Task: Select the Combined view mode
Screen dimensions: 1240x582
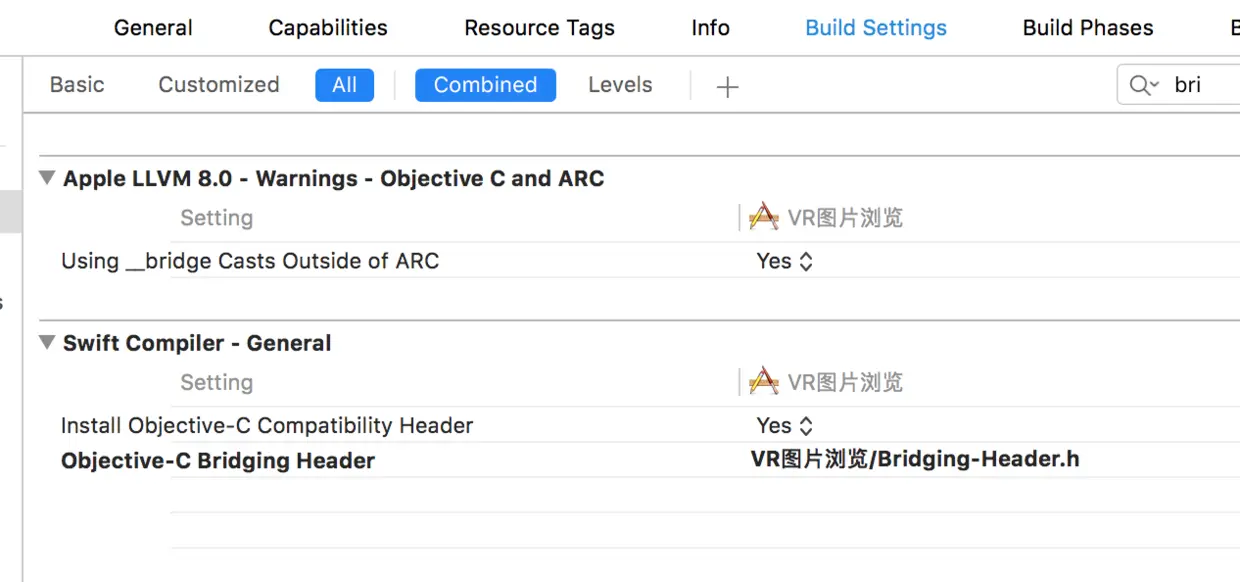Action: pyautogui.click(x=485, y=85)
